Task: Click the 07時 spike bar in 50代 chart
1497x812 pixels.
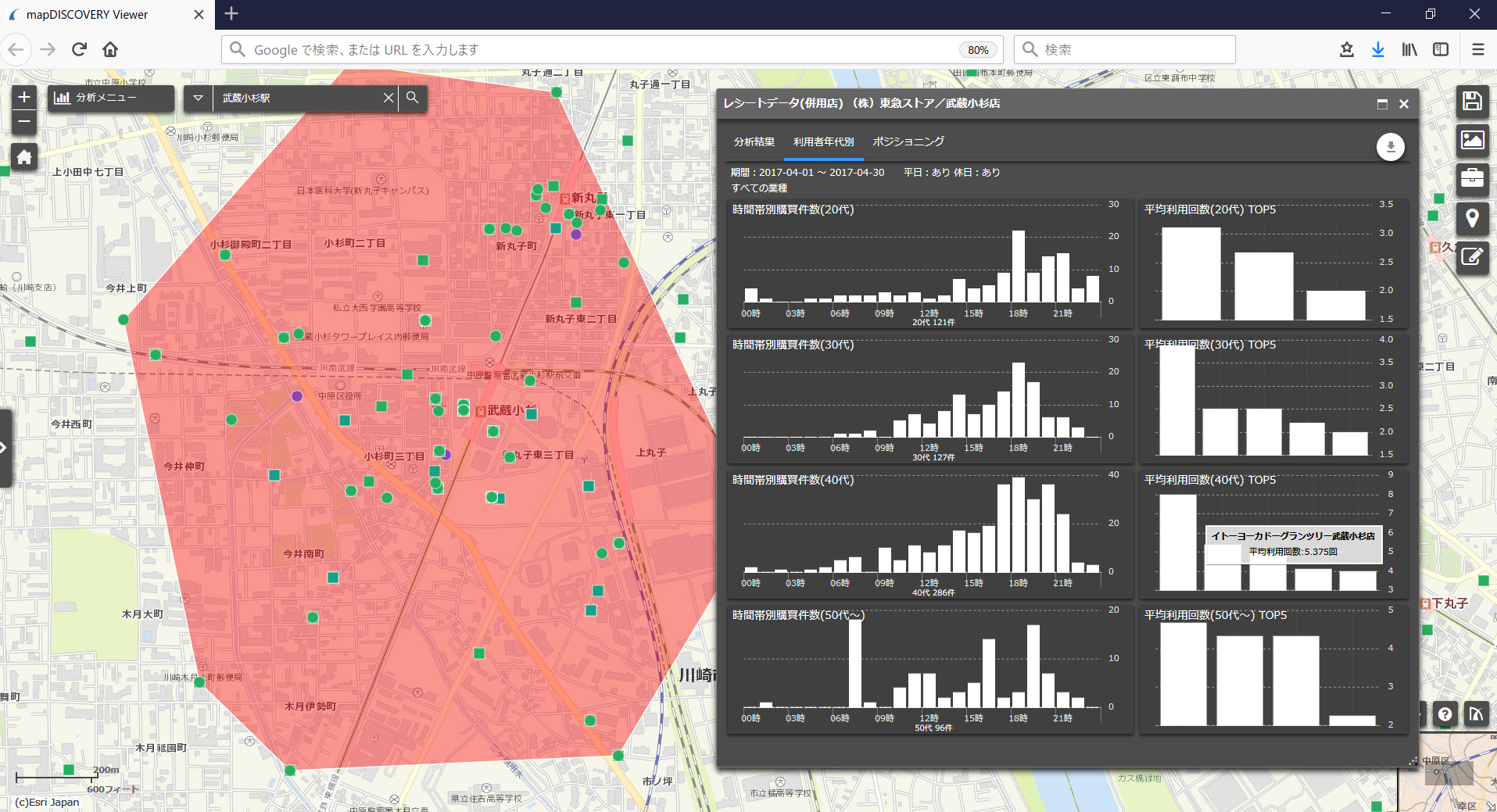Action: point(854,663)
